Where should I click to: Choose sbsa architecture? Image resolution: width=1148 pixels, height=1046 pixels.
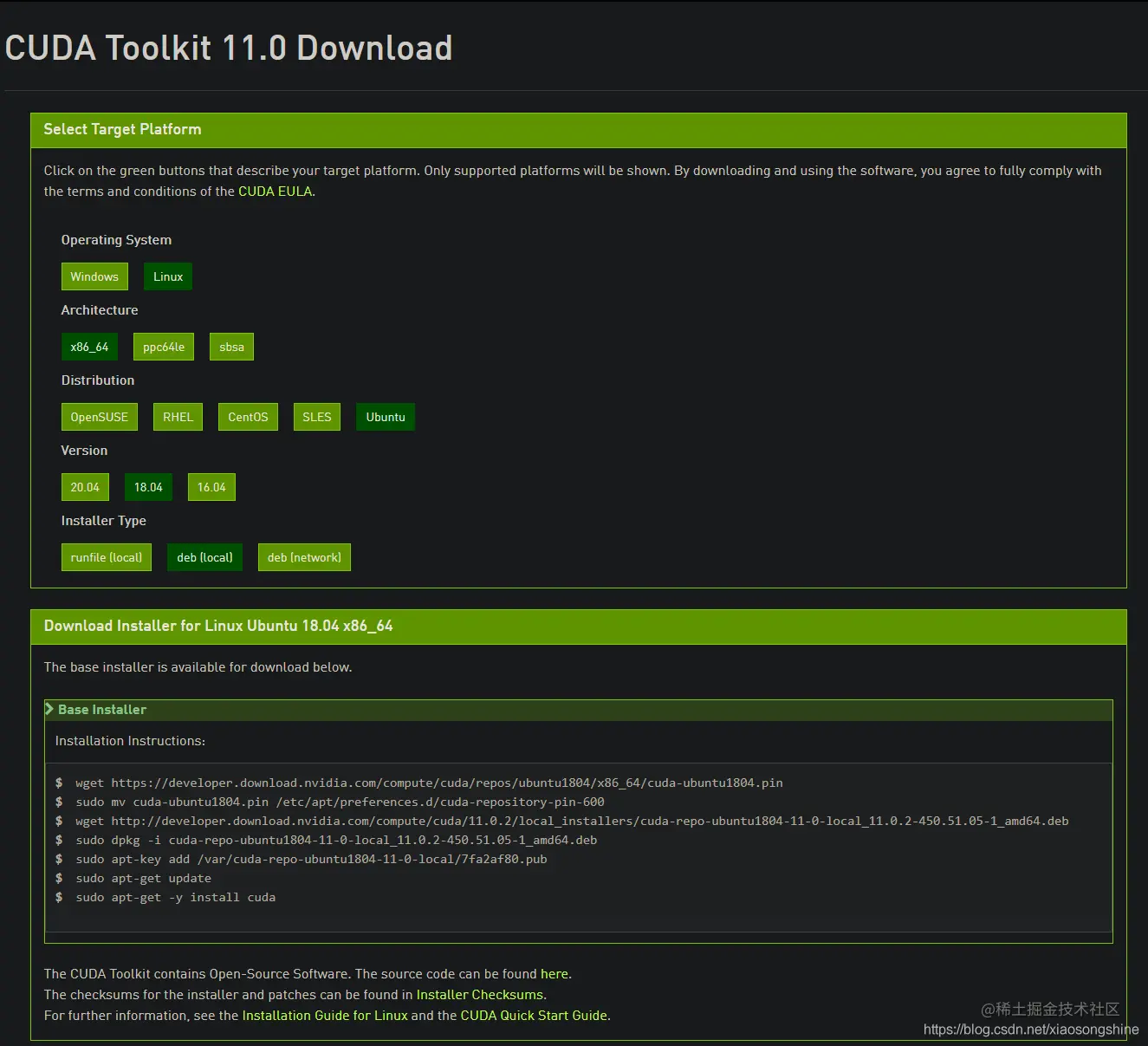tap(231, 347)
